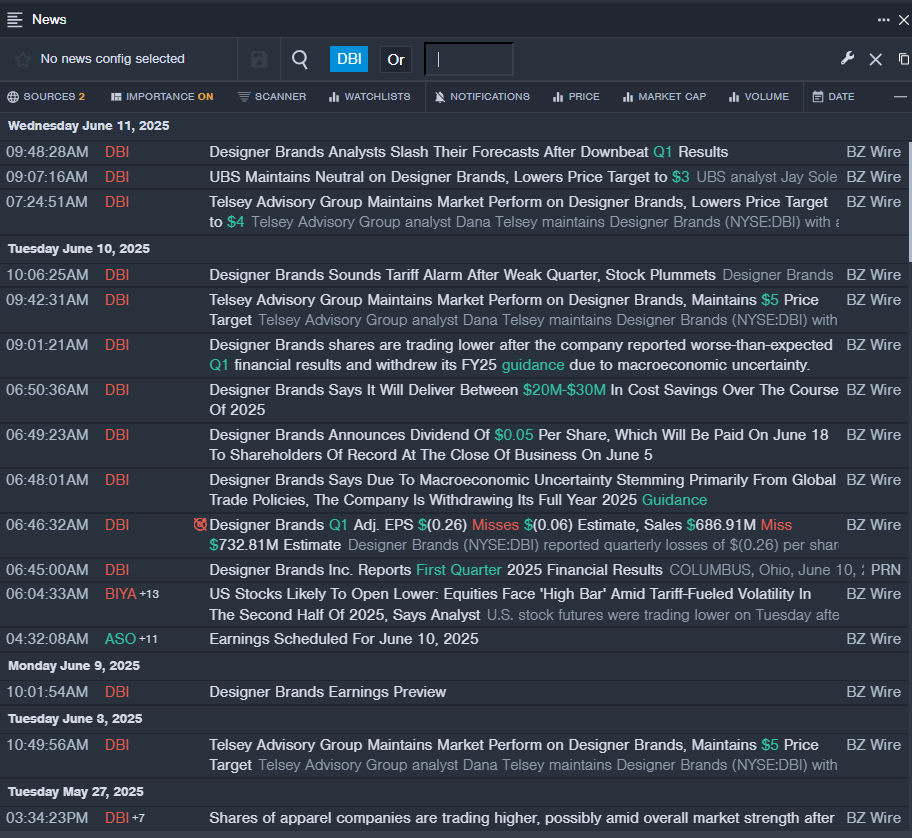This screenshot has height=838, width=912.
Task: Collapse the filter bar with the dash
Action: (x=900, y=97)
